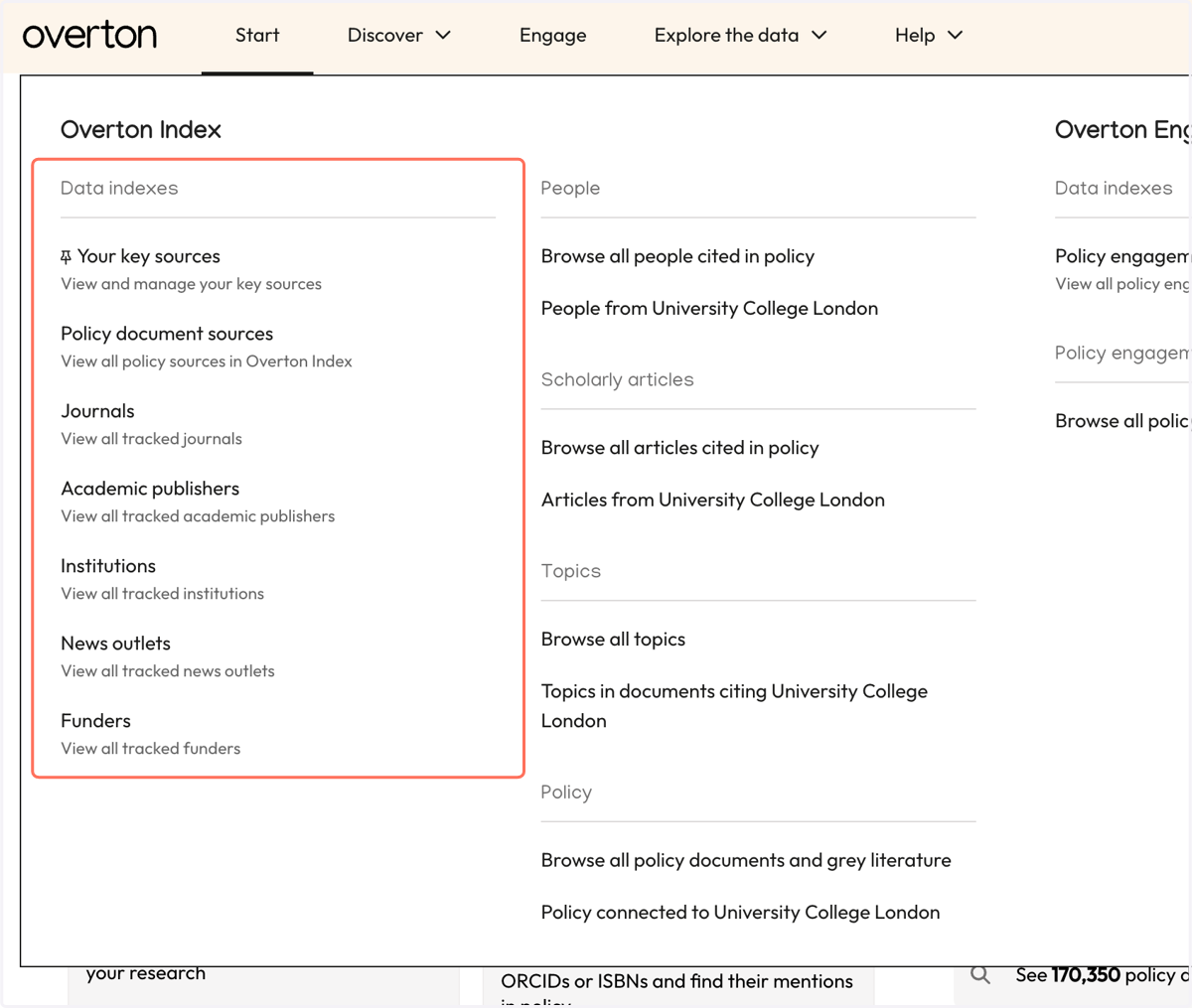
Task: Click the Scholarly articles section heading
Action: point(617,379)
